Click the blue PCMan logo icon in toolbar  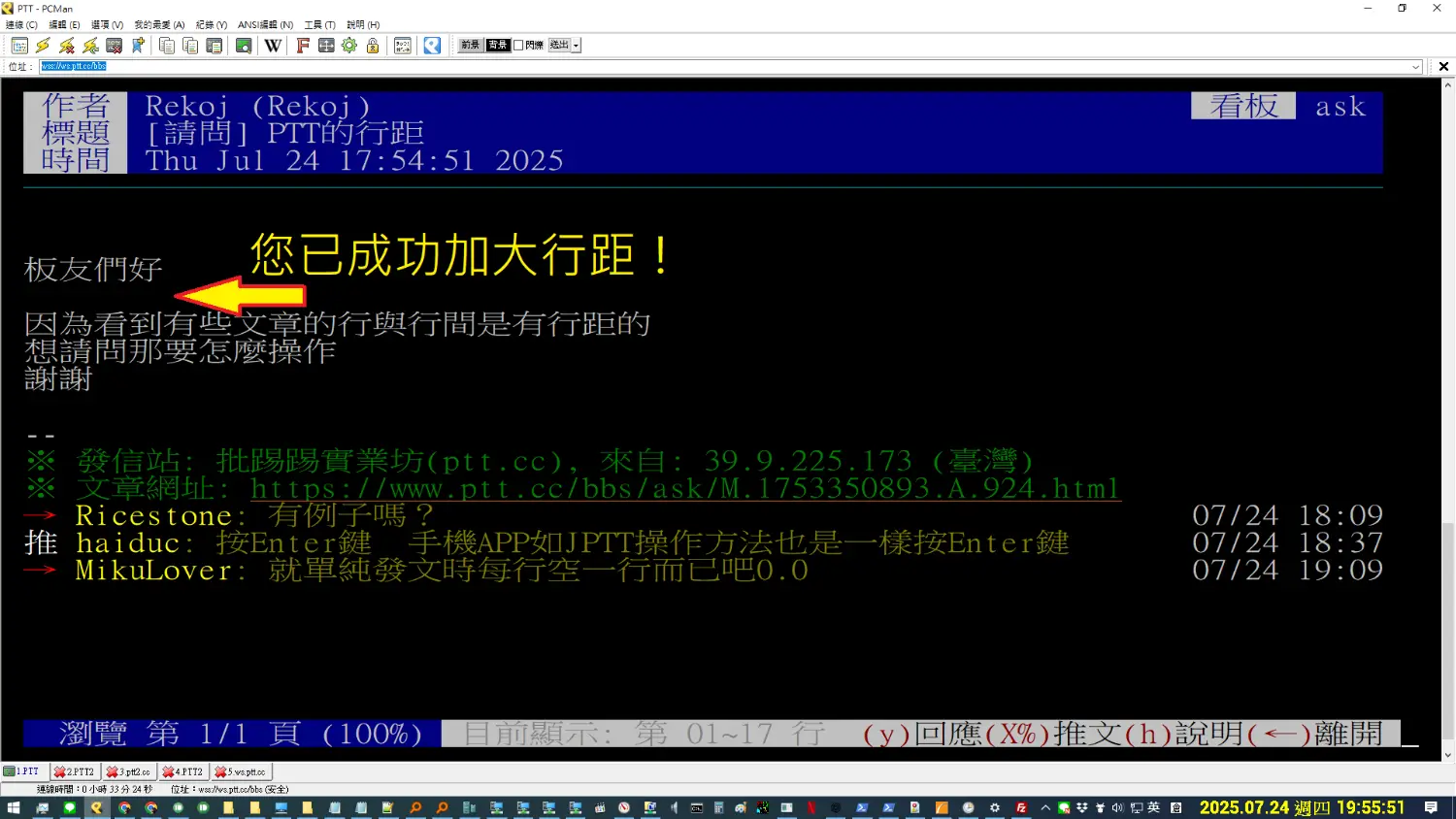pos(432,46)
